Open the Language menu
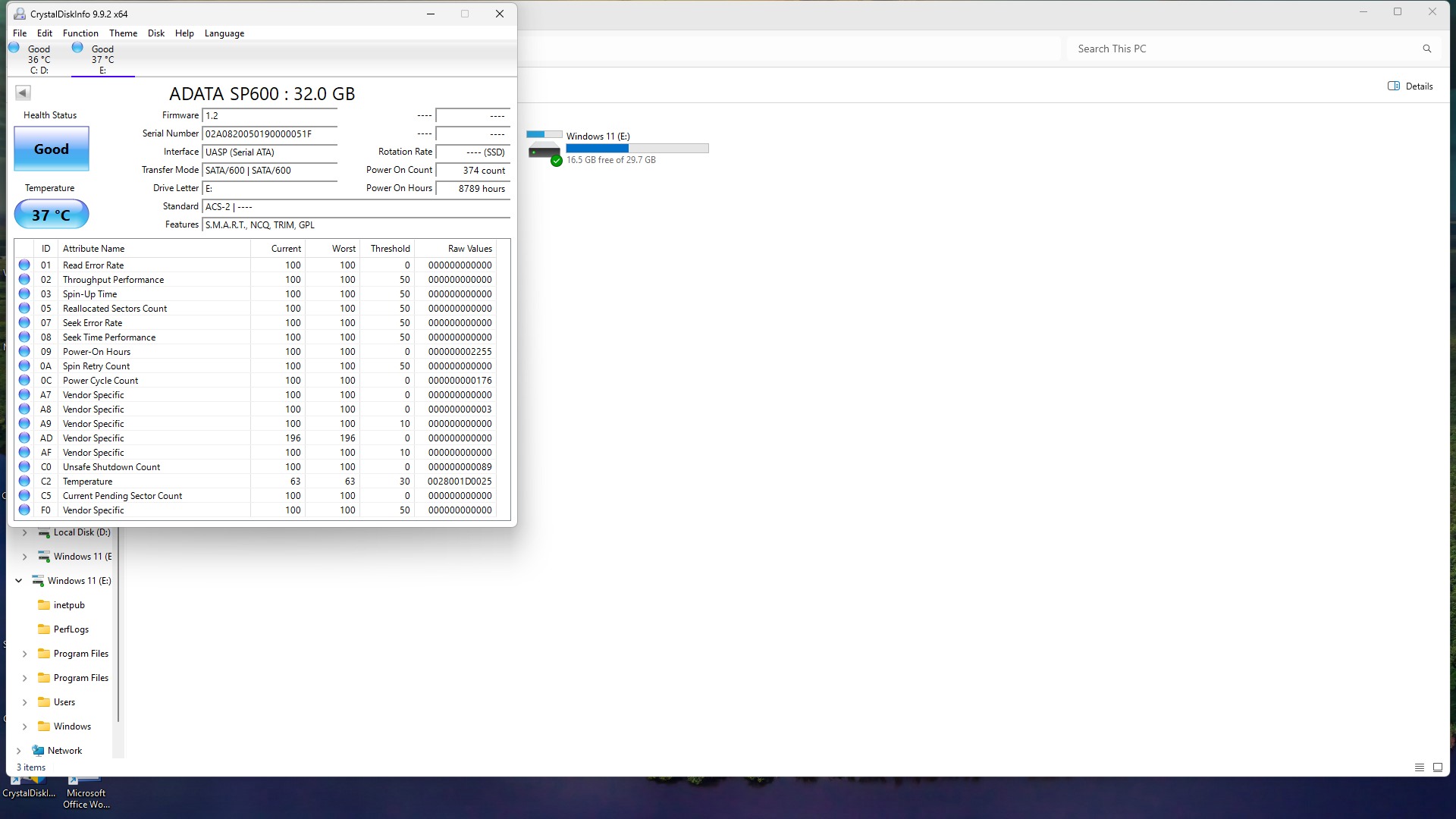 [x=224, y=33]
